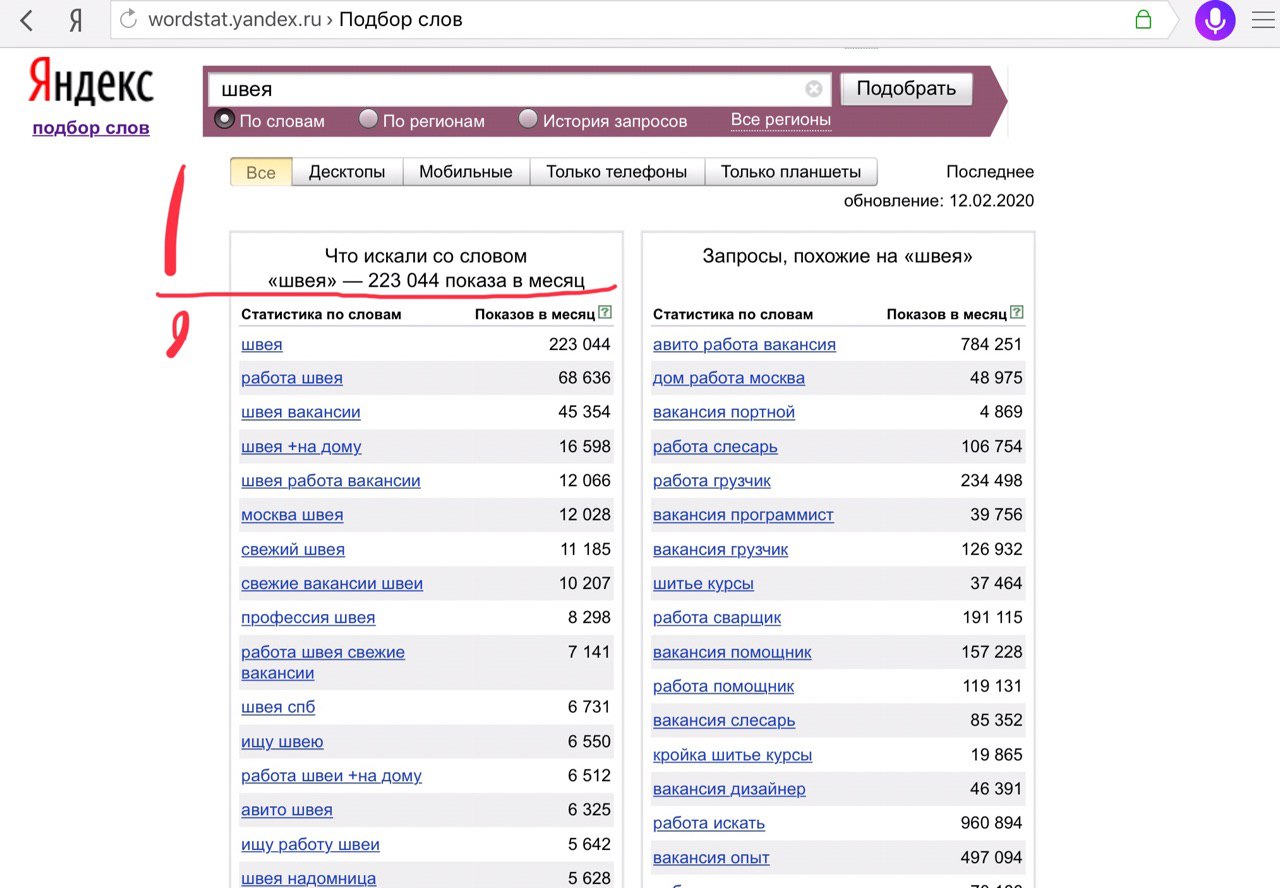1280x888 pixels.
Task: Open the москва швея link
Action: (x=292, y=515)
